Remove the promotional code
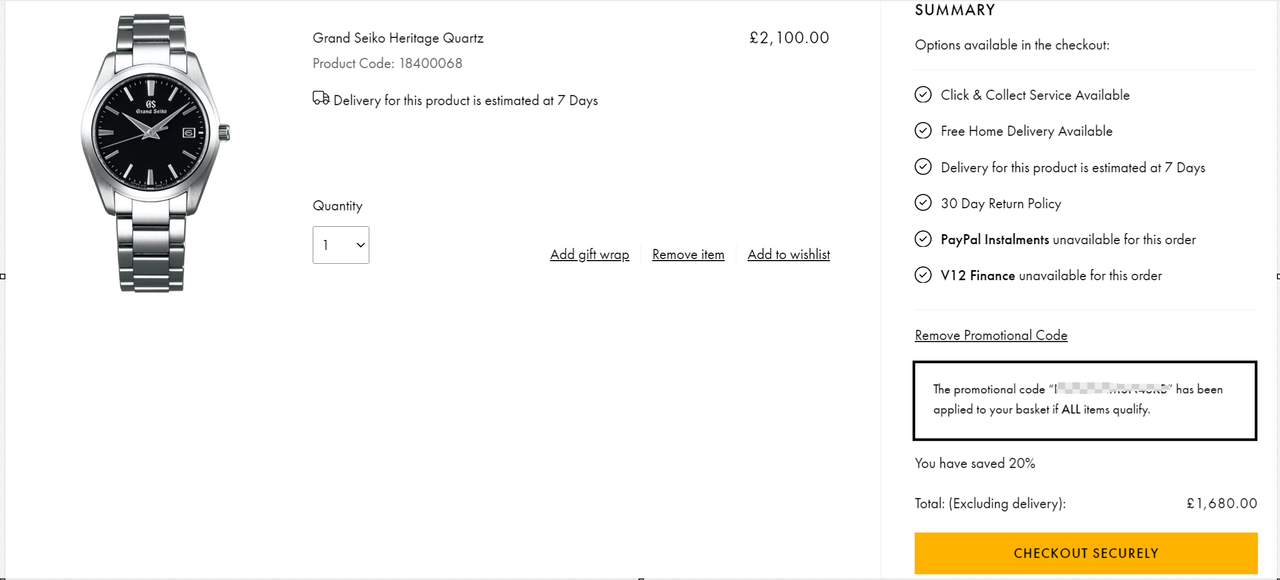Screen dimensions: 1280x580 click(991, 335)
